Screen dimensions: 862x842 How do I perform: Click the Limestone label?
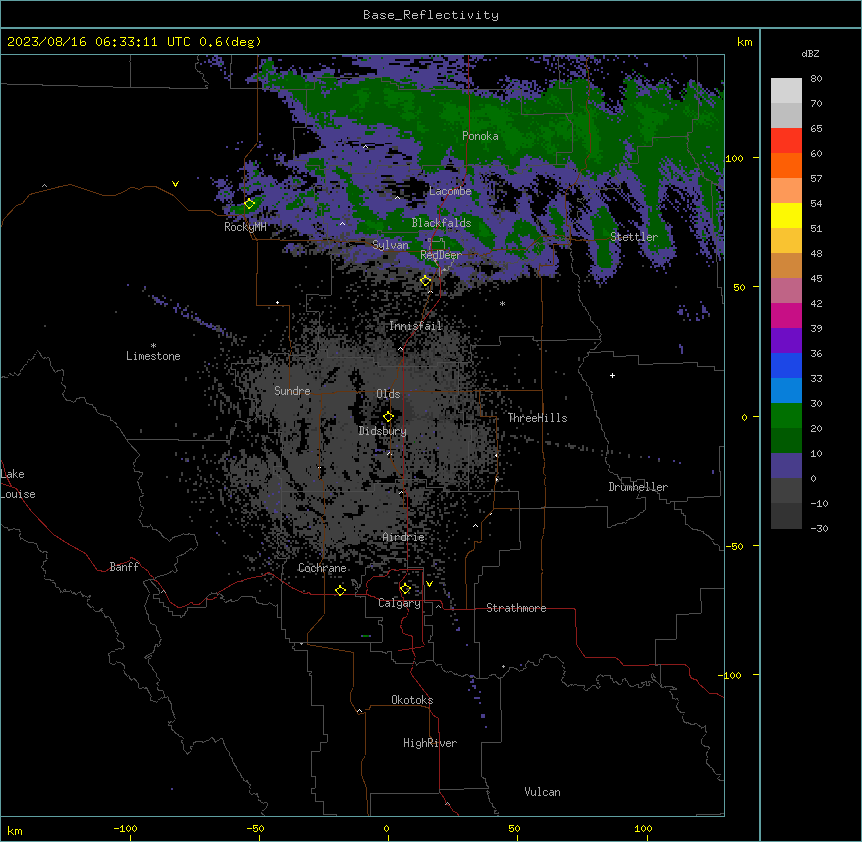[153, 356]
